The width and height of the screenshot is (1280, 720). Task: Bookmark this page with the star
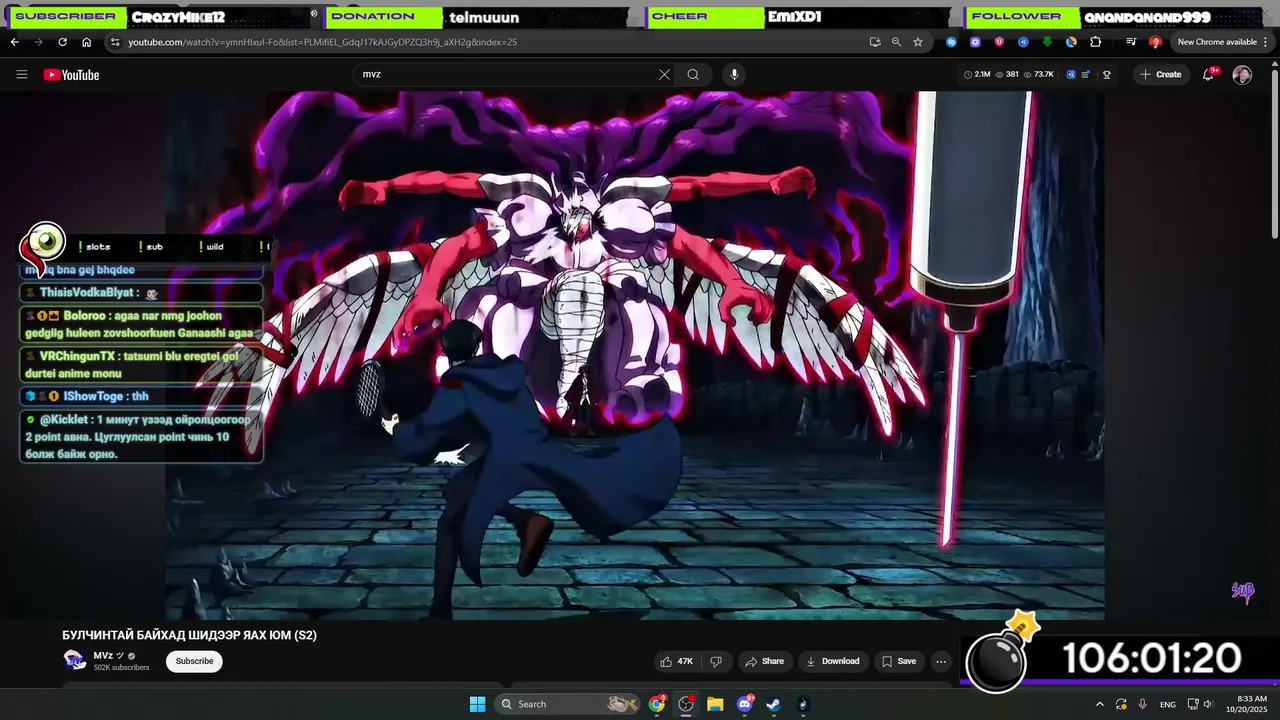click(918, 42)
